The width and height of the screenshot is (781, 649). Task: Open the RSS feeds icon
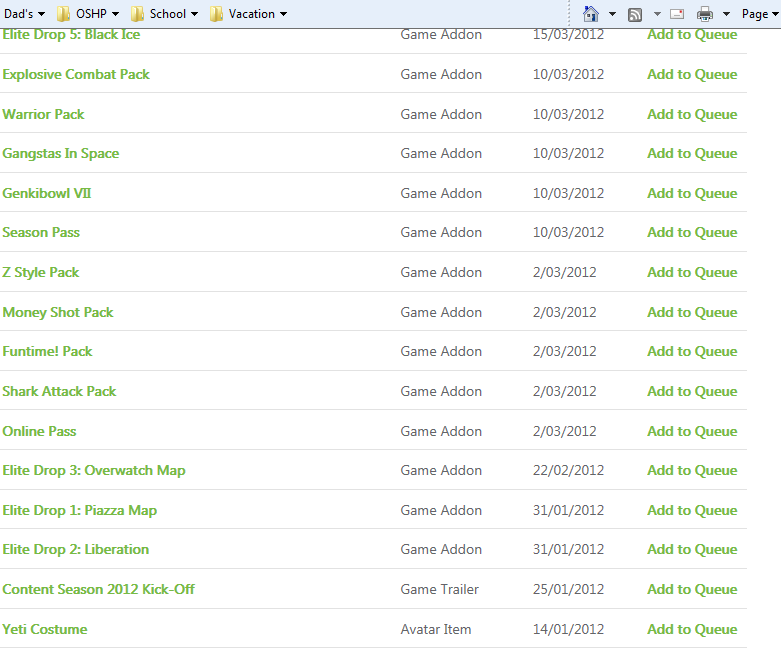point(635,14)
